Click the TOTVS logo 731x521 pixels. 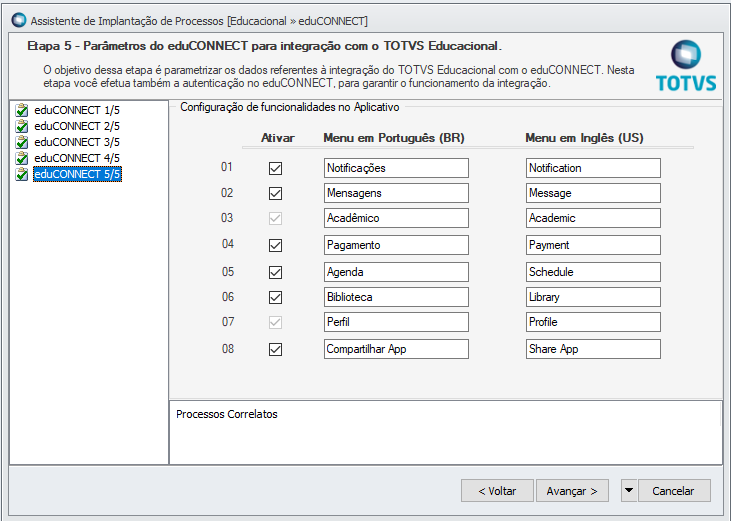685,66
